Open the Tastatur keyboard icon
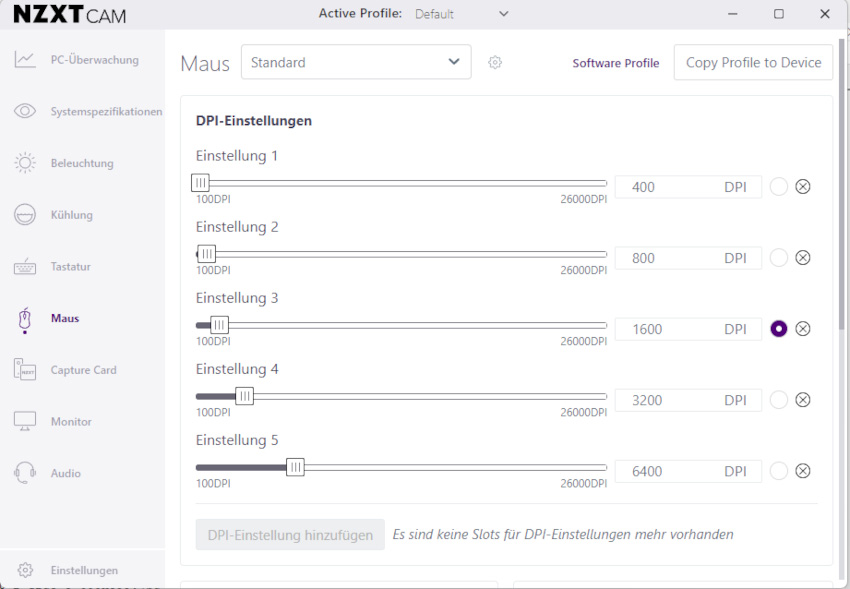 (x=25, y=267)
